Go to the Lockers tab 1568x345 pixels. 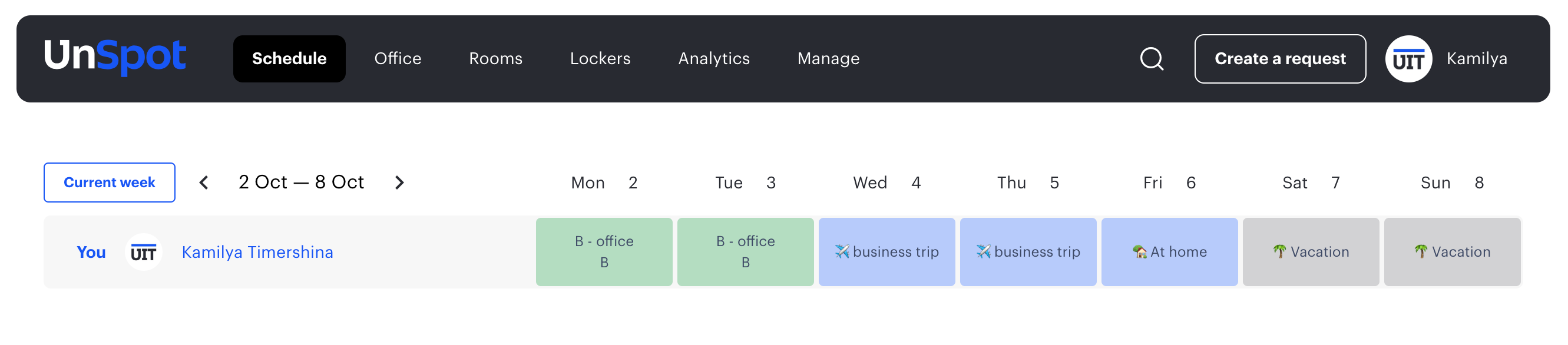600,59
